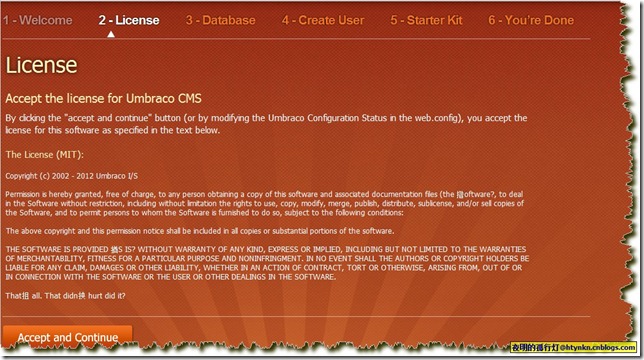Switch to 5 - Starter Kit step
Image resolution: width=644 pixels, height=360 pixels.
[x=426, y=20]
